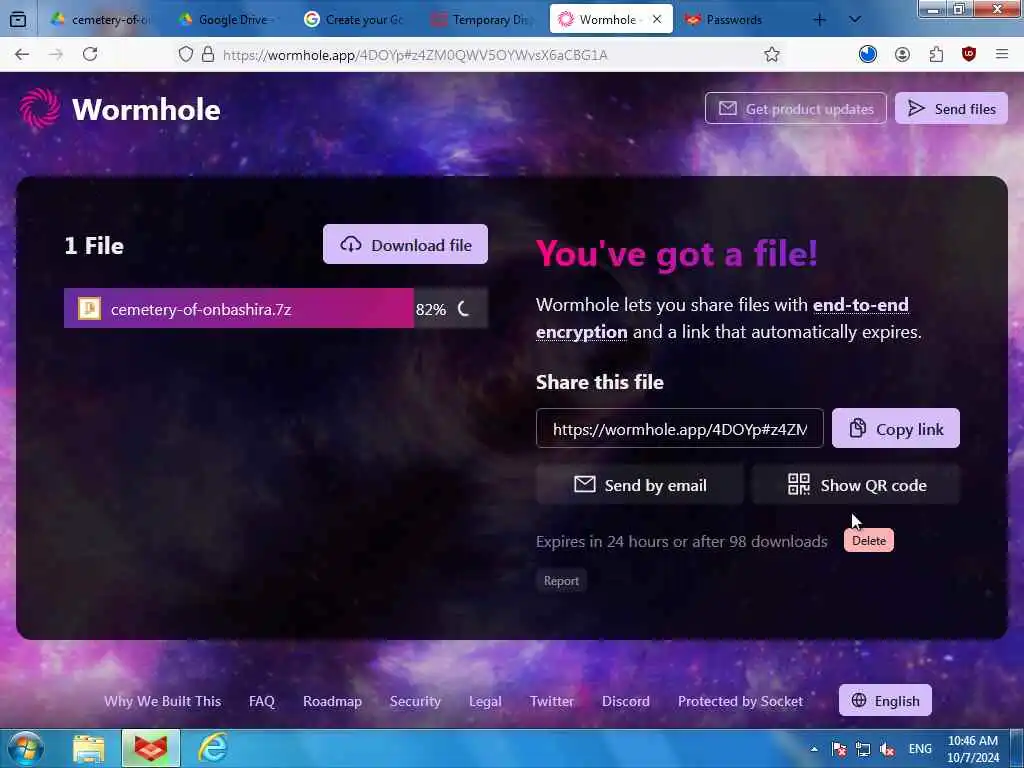Click the Firefox View icon at the tab strip's left

click(18, 20)
